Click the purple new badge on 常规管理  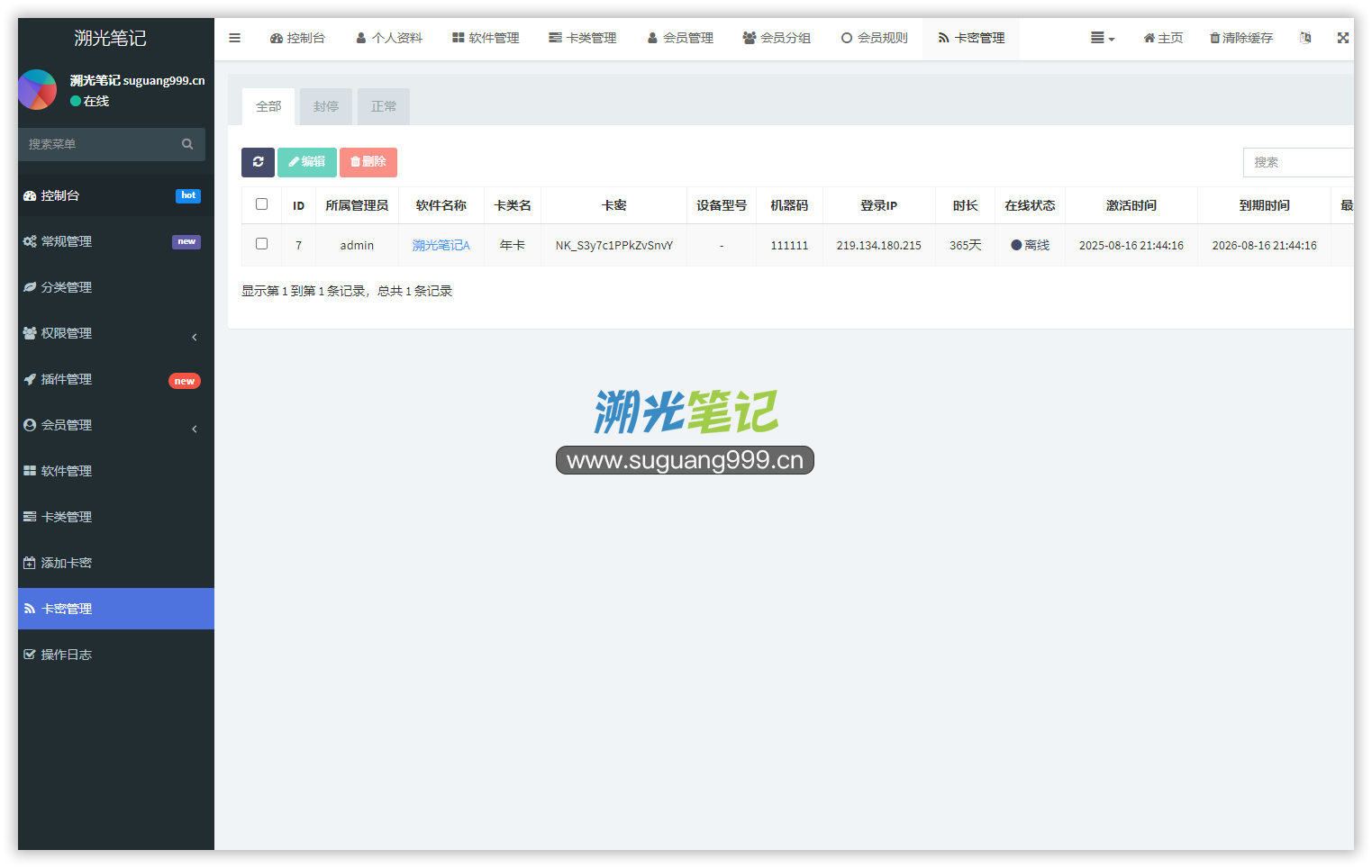point(186,241)
